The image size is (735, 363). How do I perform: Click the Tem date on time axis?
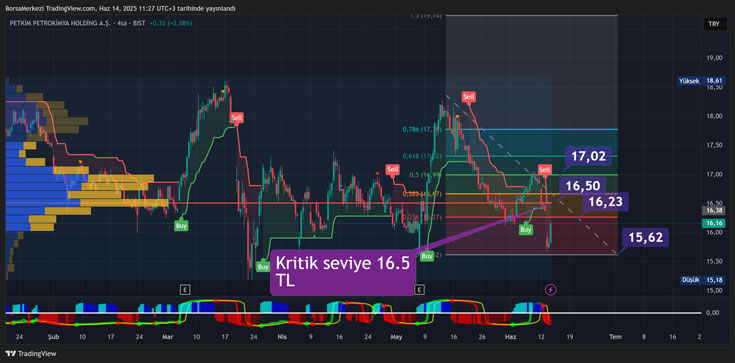pos(615,336)
